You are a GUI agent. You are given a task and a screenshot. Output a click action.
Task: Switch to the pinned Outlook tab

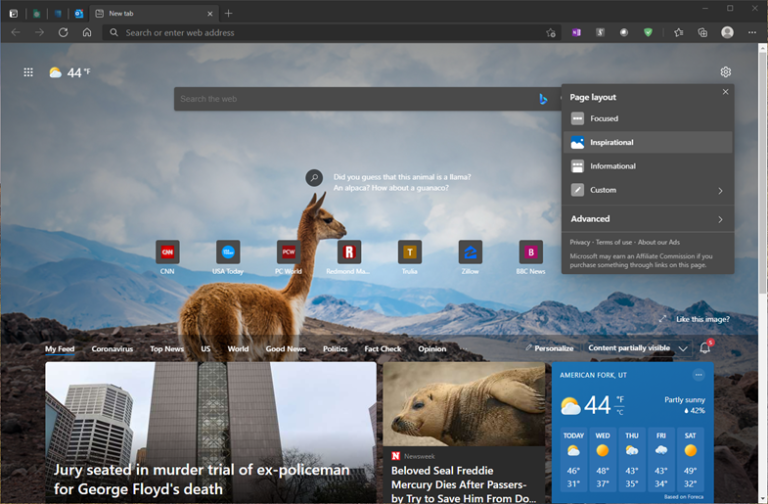click(x=79, y=14)
